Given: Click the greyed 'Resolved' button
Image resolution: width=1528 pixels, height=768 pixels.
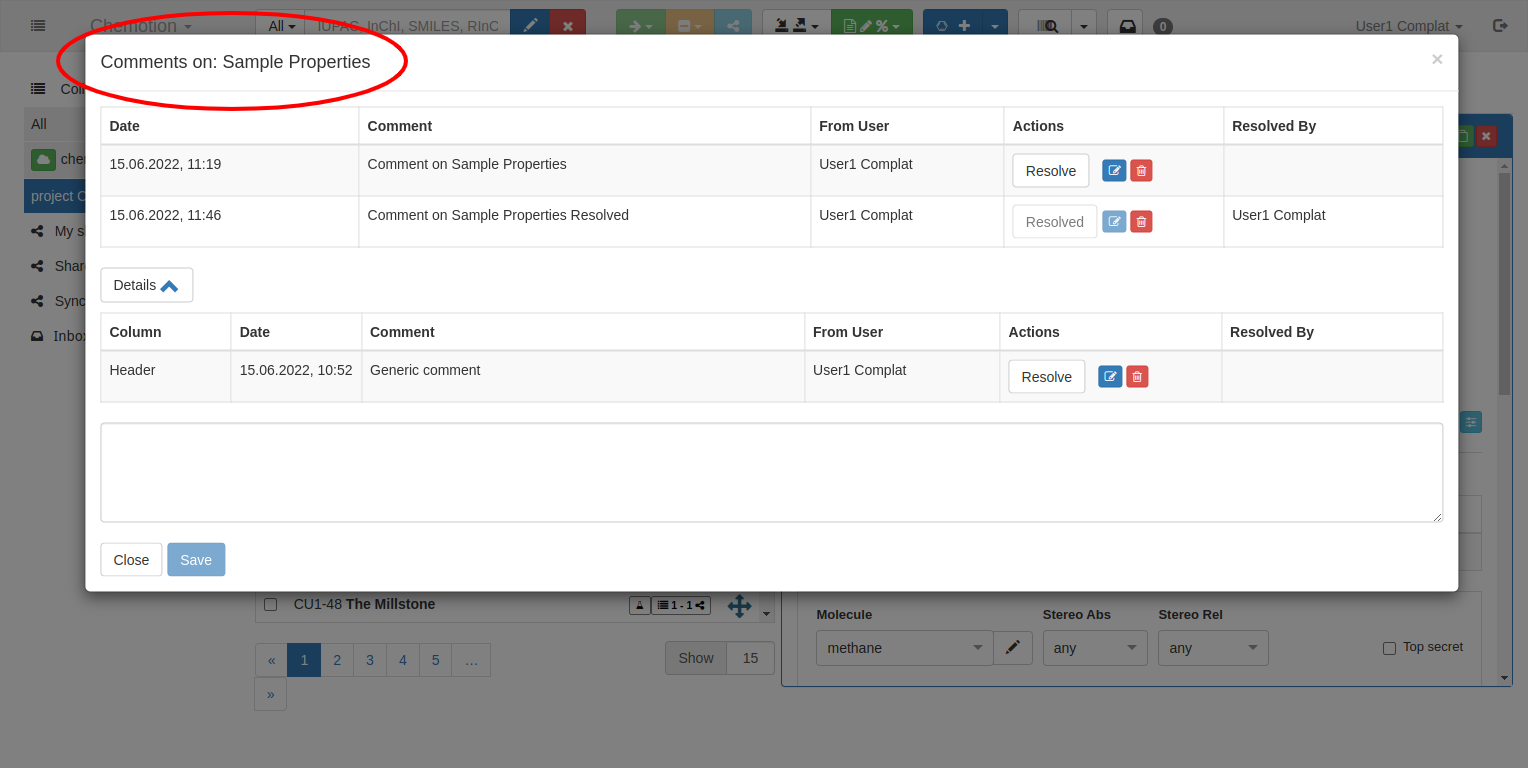Looking at the screenshot, I should 1055,222.
